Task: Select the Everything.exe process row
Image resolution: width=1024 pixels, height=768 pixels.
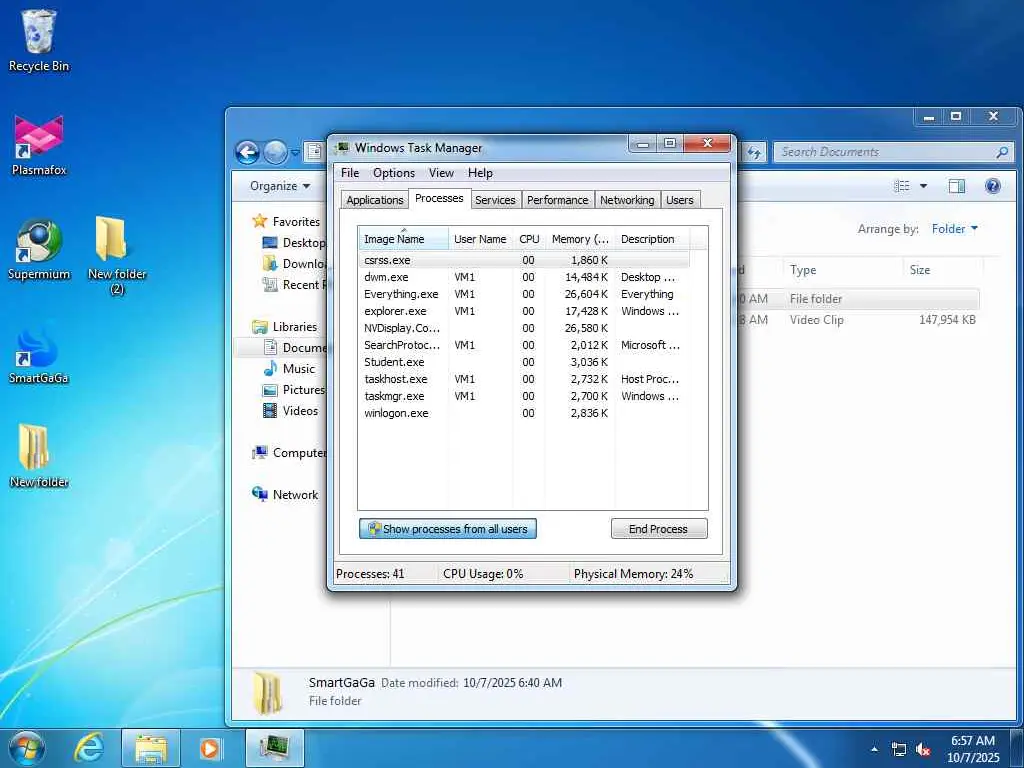Action: pos(524,295)
